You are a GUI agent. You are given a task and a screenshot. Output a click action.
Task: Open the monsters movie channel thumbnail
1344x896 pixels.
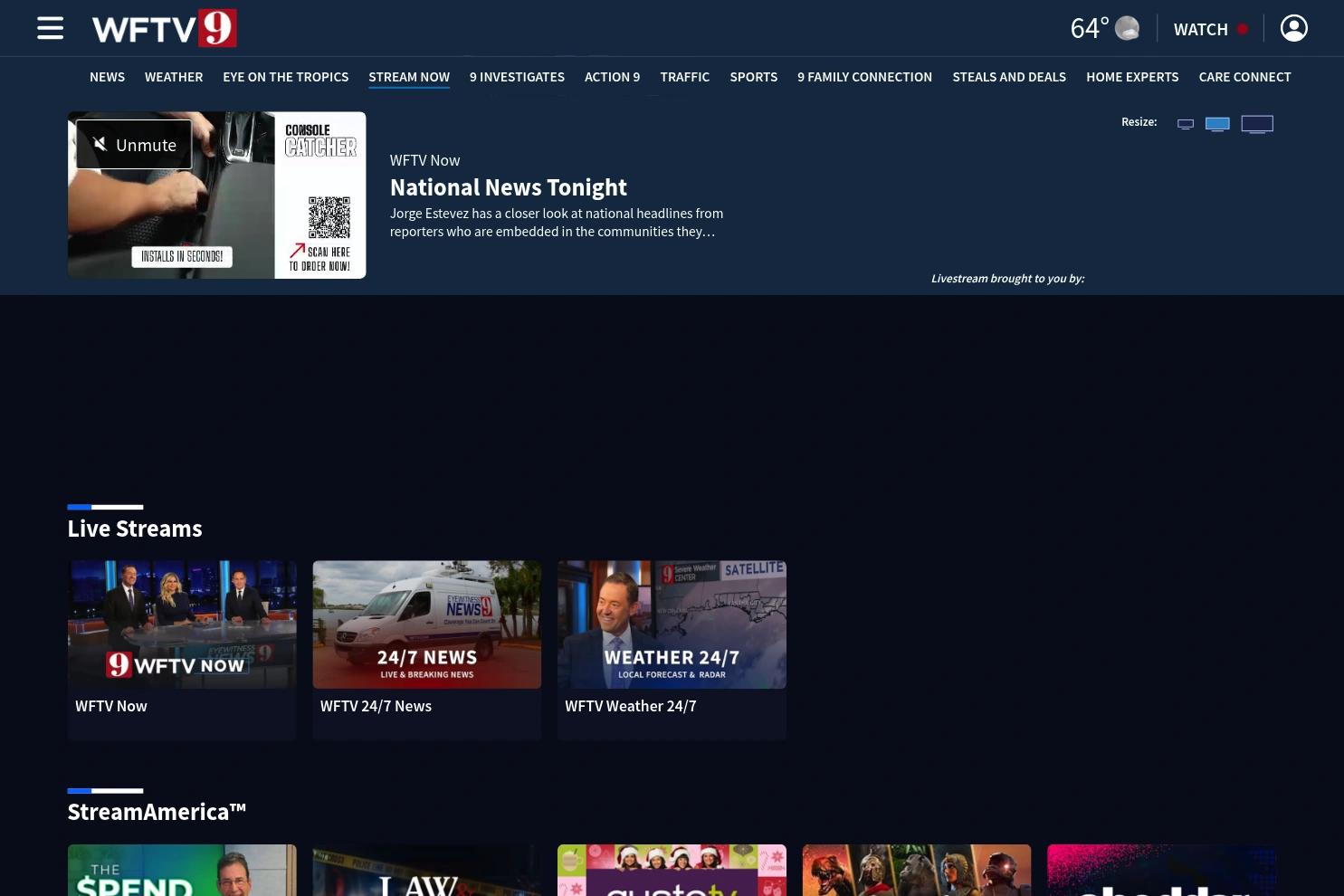pyautogui.click(x=917, y=870)
